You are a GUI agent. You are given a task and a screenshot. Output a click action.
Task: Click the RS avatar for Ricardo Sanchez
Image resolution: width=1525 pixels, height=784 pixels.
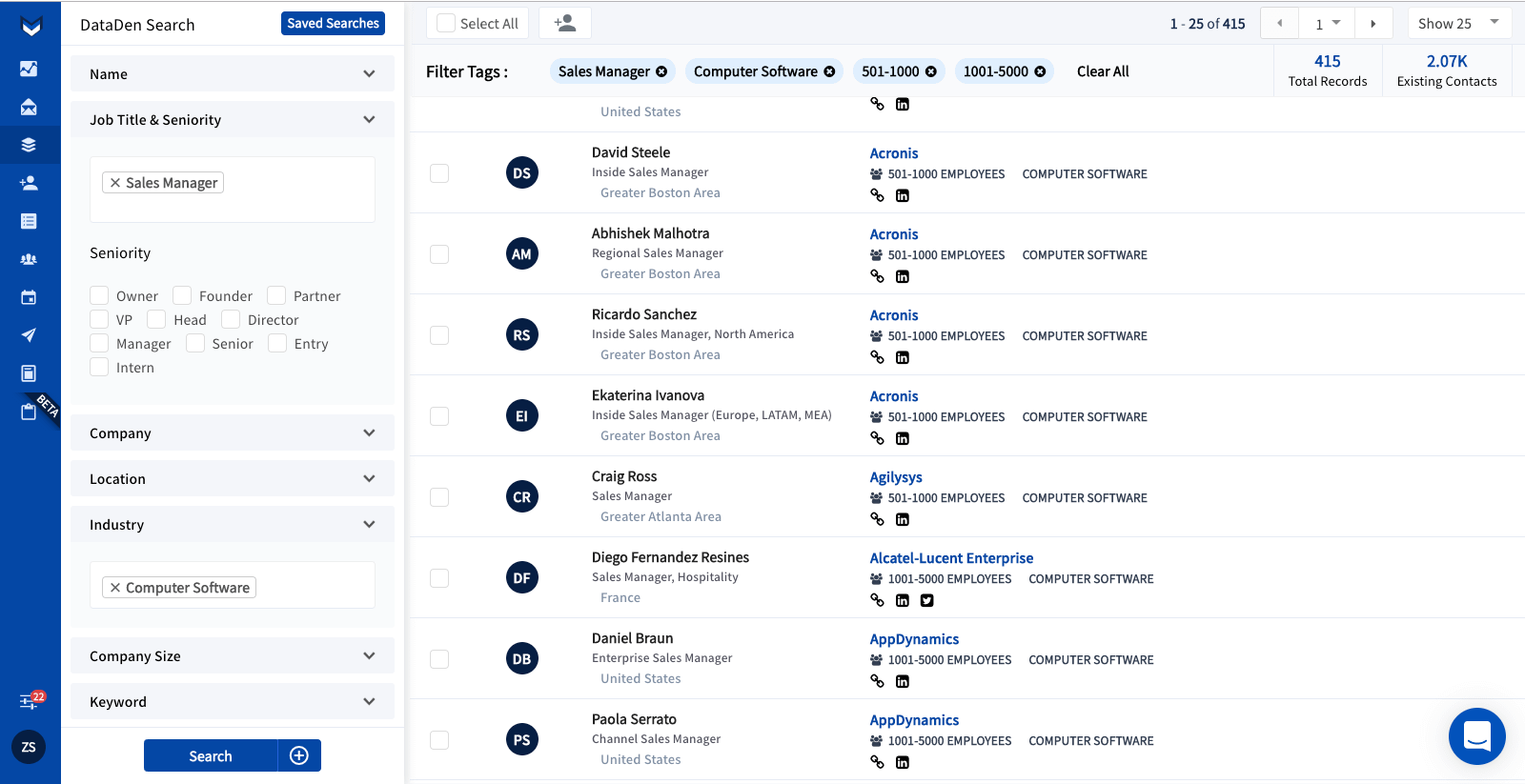coord(521,334)
